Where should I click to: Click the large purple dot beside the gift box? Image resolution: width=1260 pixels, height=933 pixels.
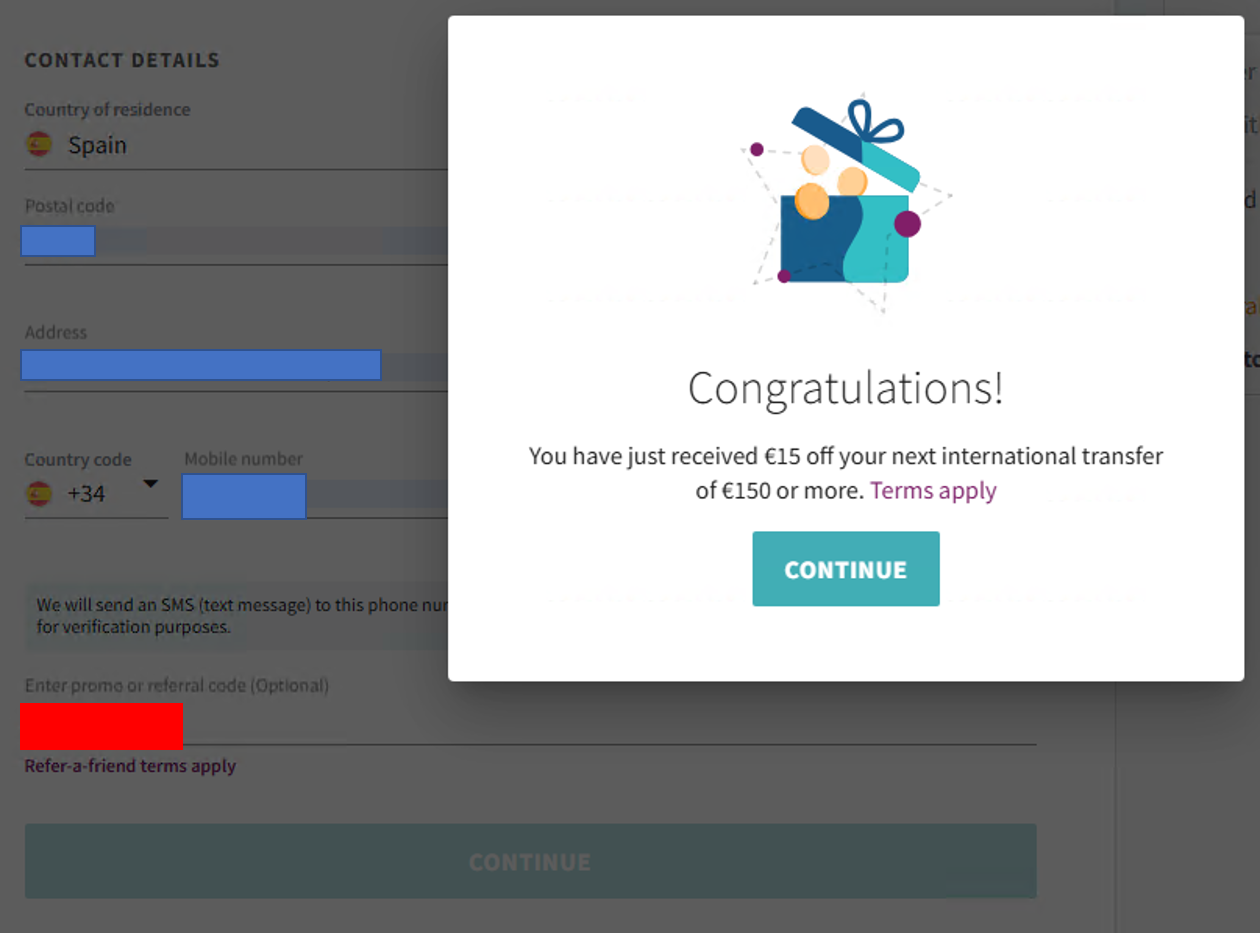[x=907, y=224]
